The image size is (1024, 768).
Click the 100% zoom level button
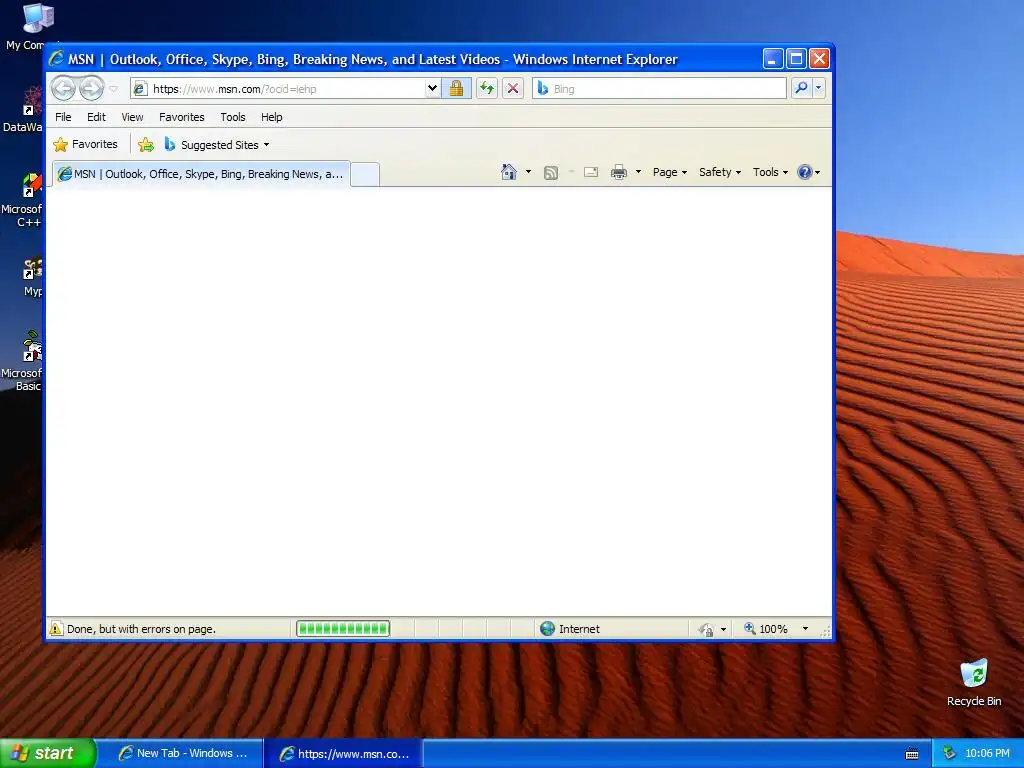[x=773, y=629]
